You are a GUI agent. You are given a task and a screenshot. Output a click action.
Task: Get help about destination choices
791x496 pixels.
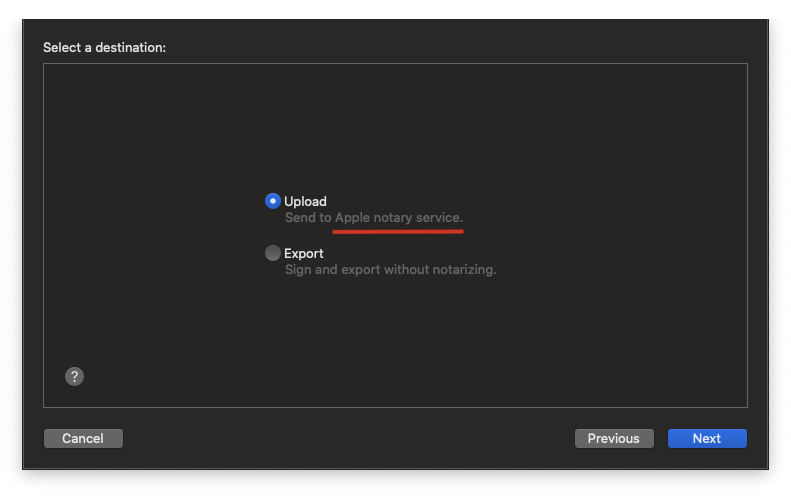(74, 376)
